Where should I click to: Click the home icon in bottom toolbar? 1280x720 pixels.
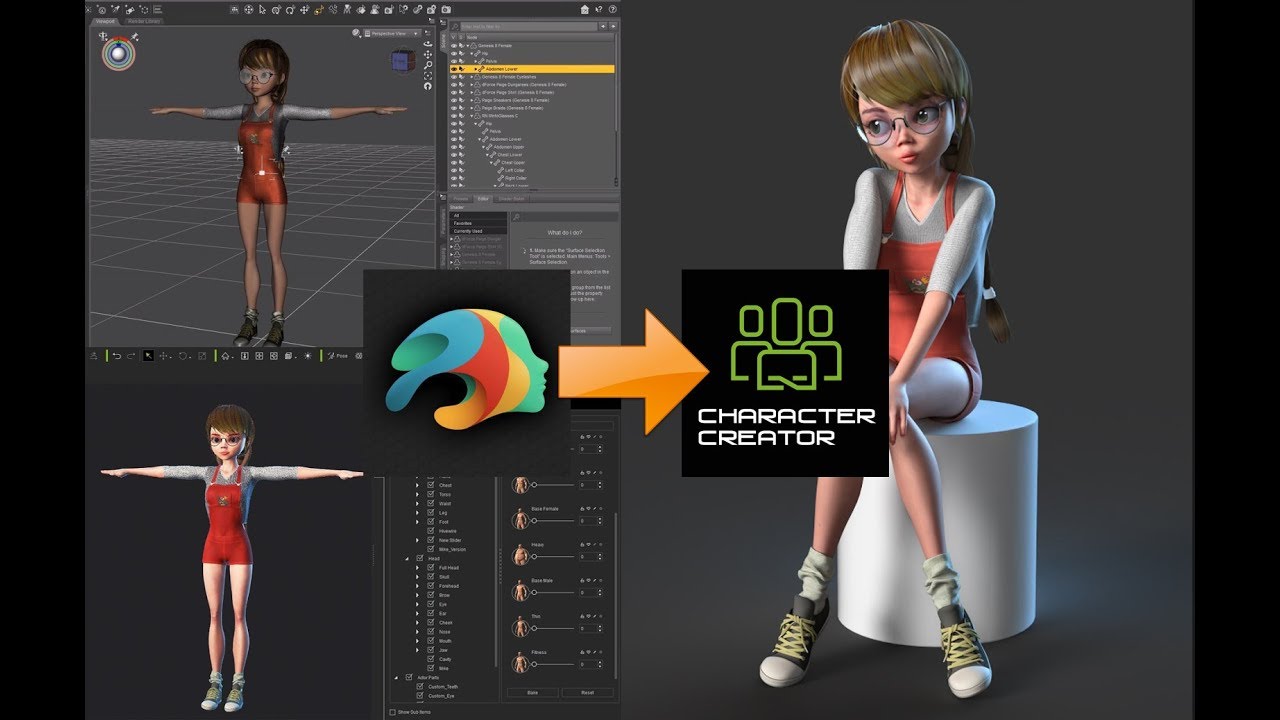pos(225,356)
